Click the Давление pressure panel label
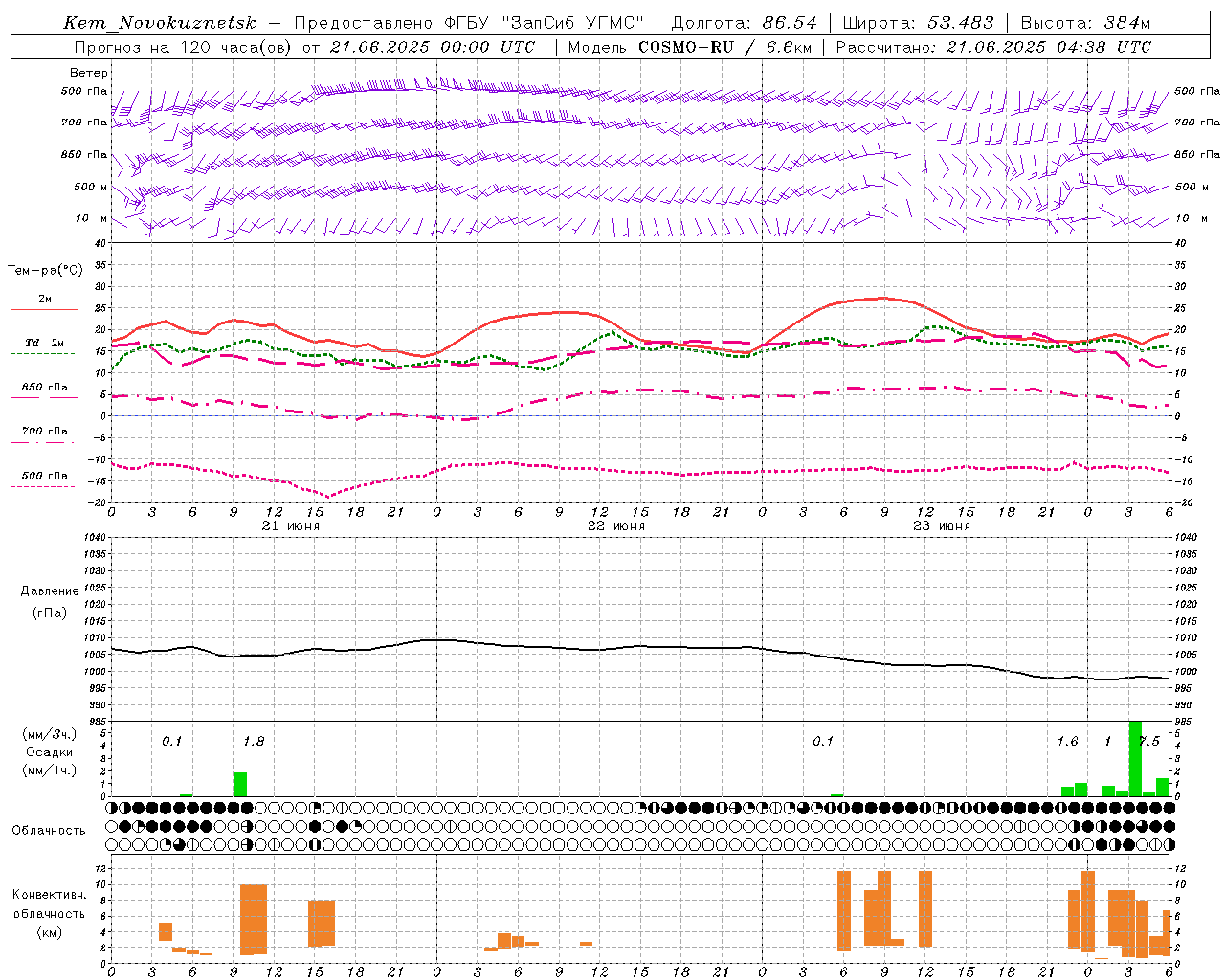This screenshot has height=980, width=1225. tap(50, 591)
